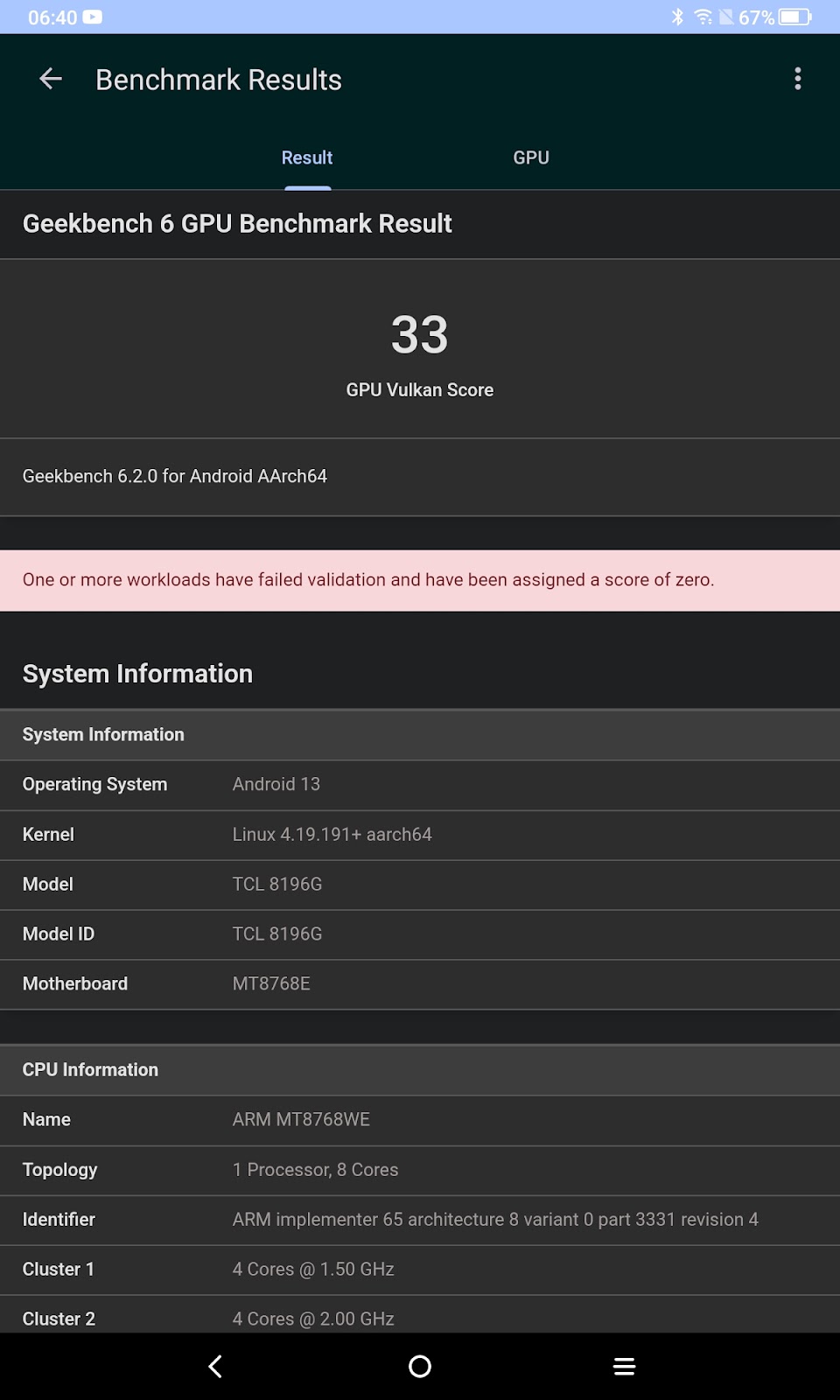Tap the score value 33
Viewport: 840px width, 1400px height.
pos(420,335)
